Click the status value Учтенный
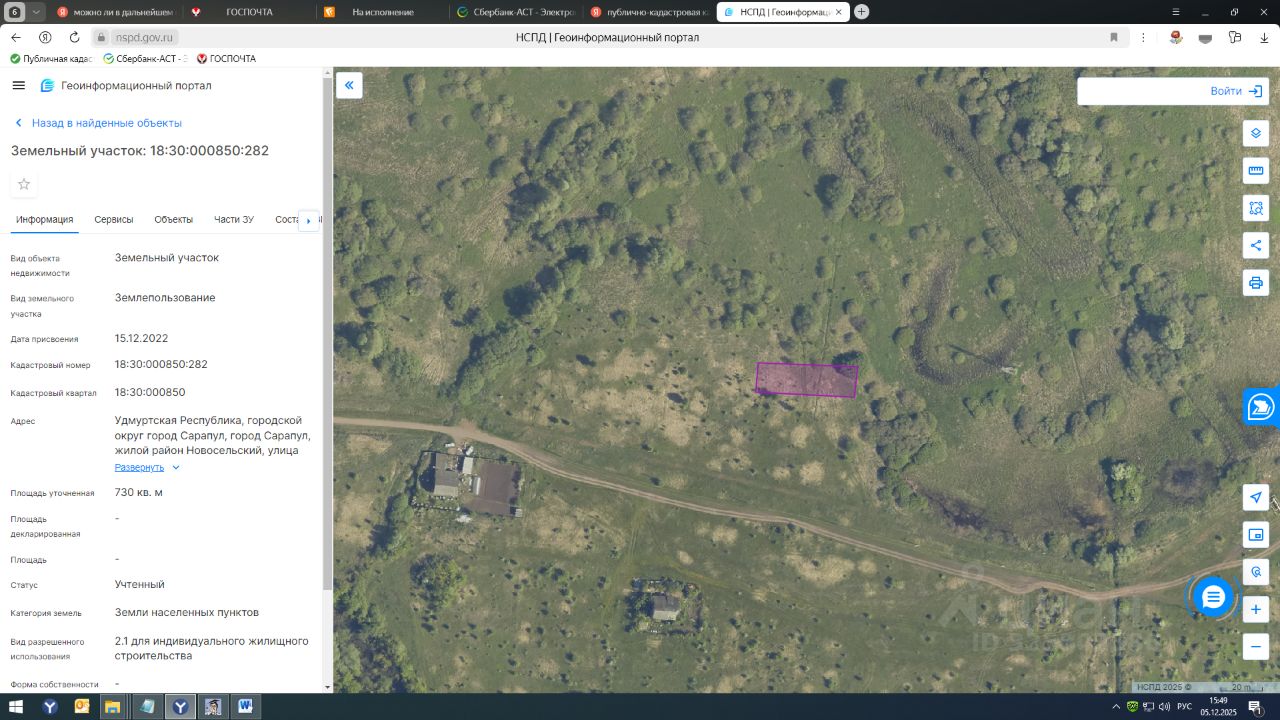The image size is (1280, 720). [140, 584]
